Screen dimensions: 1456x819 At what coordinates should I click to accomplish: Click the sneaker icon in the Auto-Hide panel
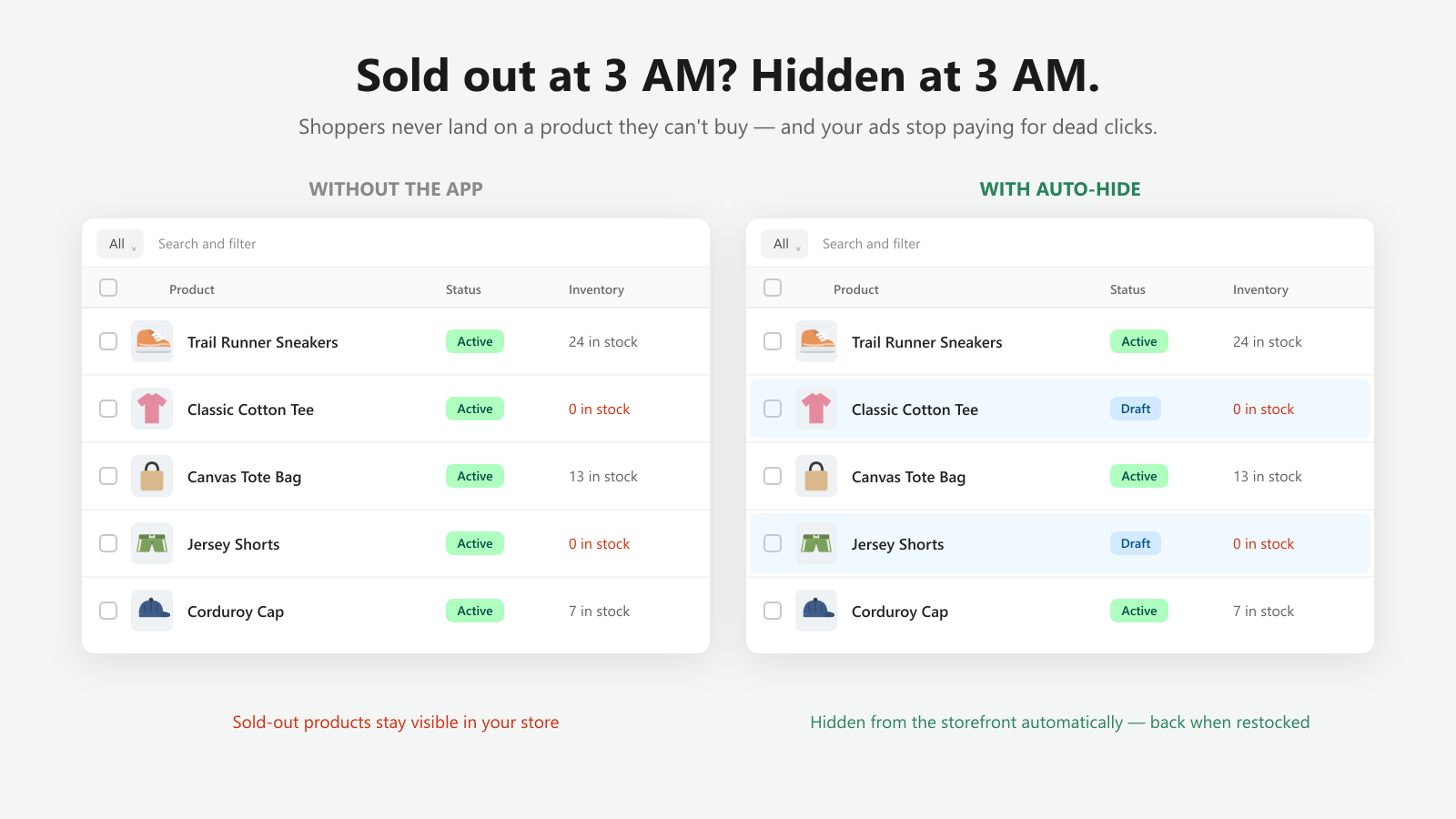point(816,341)
